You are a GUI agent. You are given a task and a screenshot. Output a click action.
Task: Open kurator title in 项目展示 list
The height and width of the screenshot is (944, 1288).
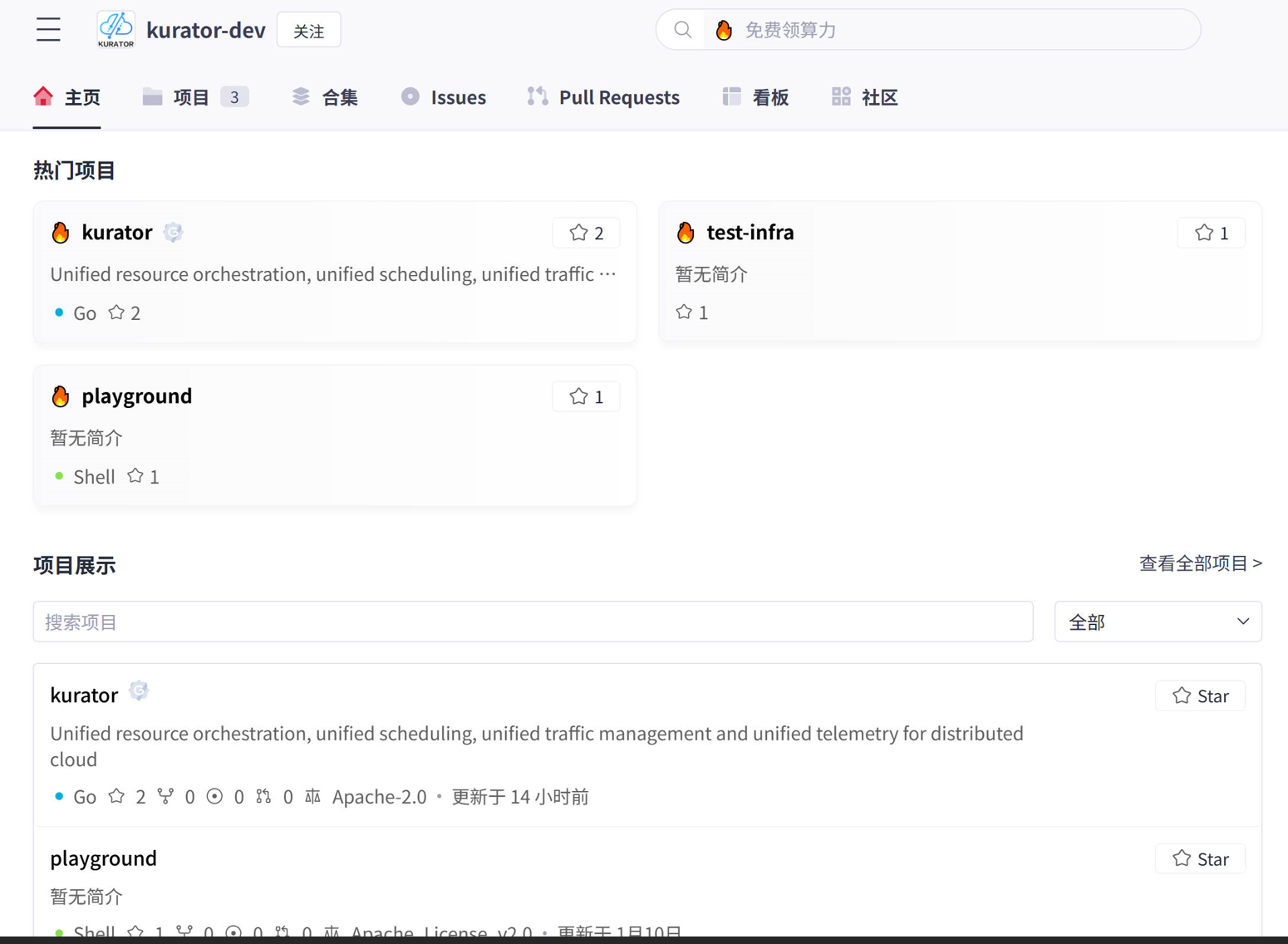pyautogui.click(x=84, y=695)
